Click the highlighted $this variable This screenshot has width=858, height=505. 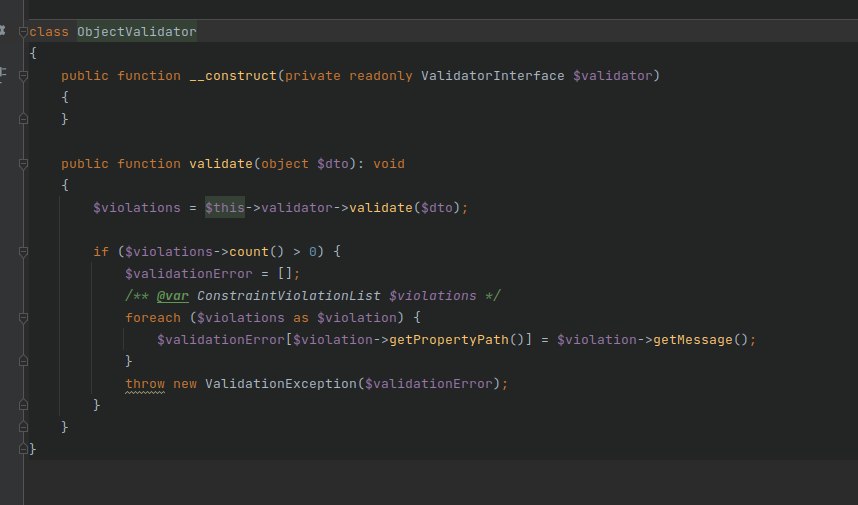coord(225,208)
